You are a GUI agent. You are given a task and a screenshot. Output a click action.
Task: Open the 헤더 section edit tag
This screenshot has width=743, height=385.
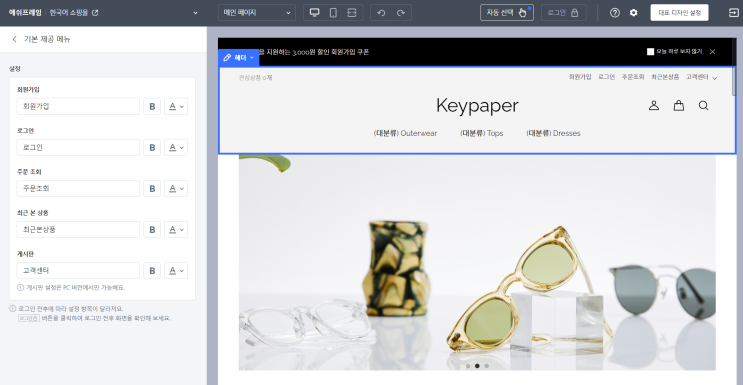coord(239,57)
